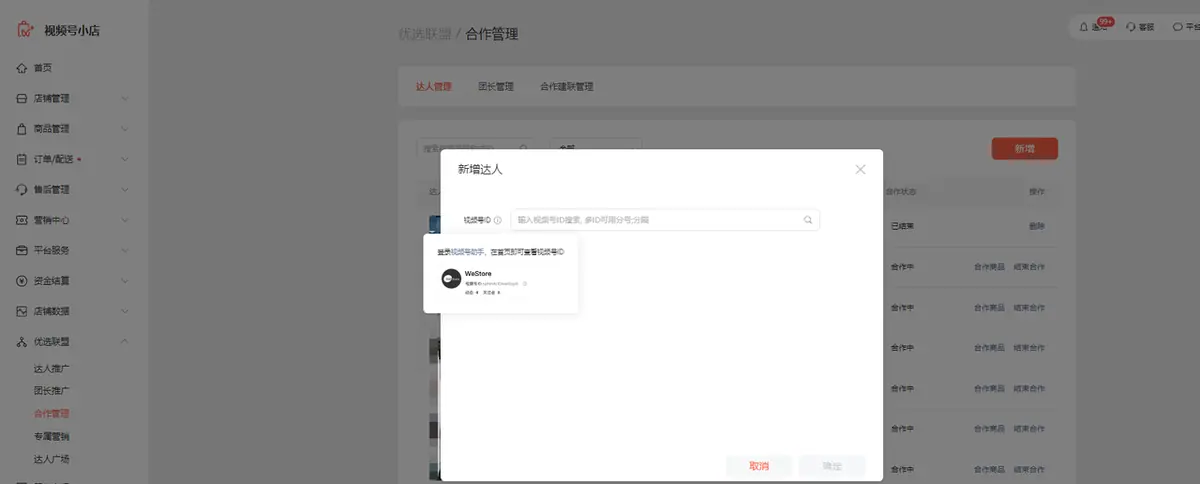1200x484 pixels.
Task: Click the 取消 button in dialog
Action: tap(759, 466)
